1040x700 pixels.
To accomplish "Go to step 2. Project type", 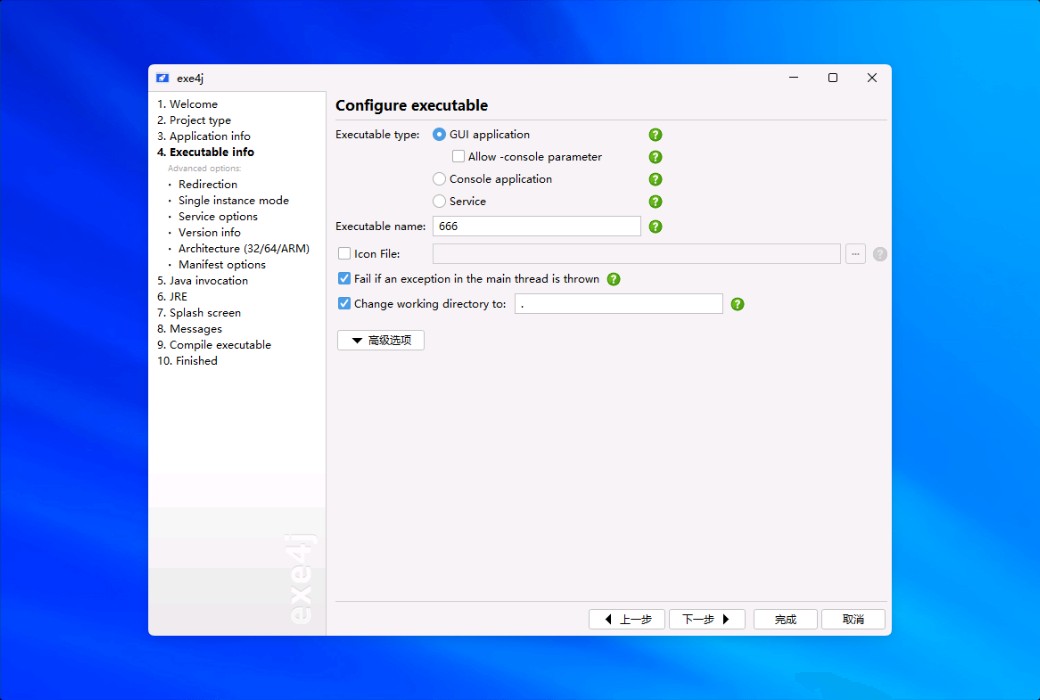I will pos(194,120).
